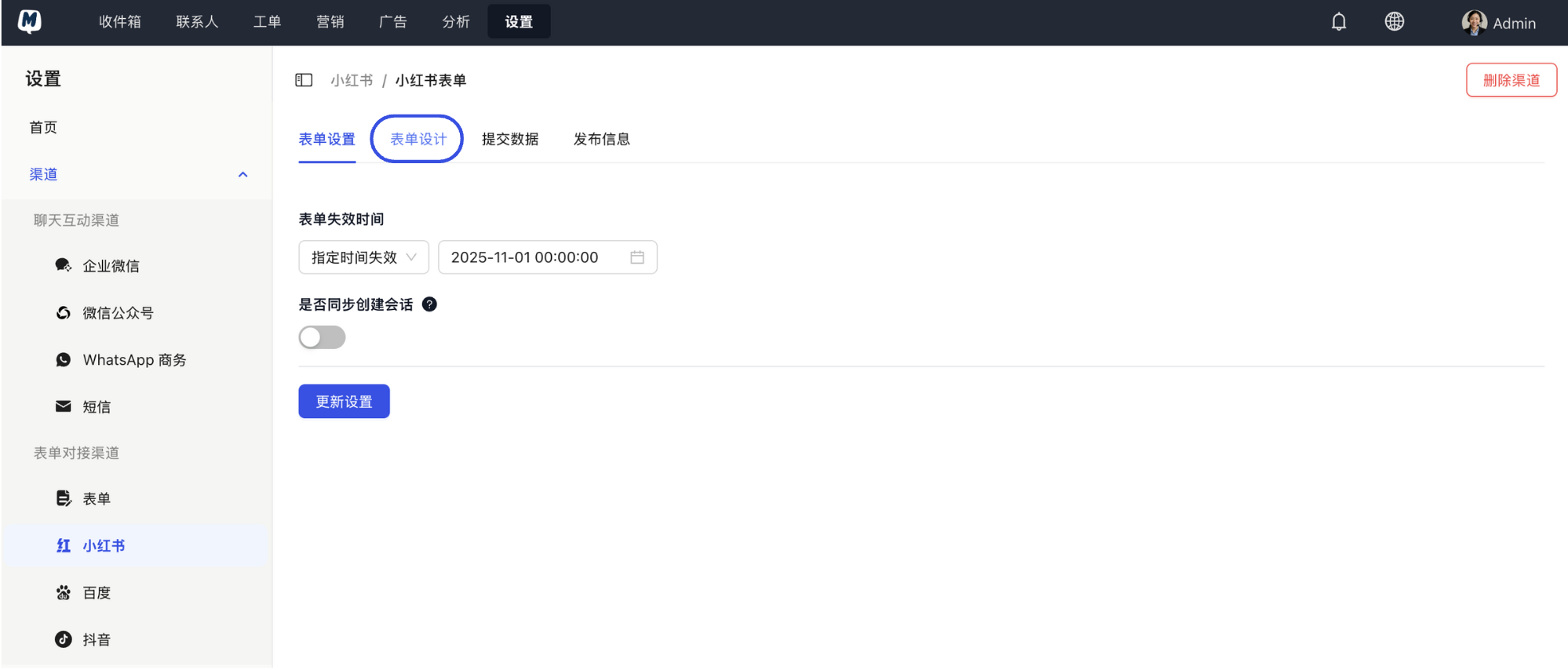Switch to the 提交数据 tab
This screenshot has width=1568, height=670.
[x=509, y=139]
